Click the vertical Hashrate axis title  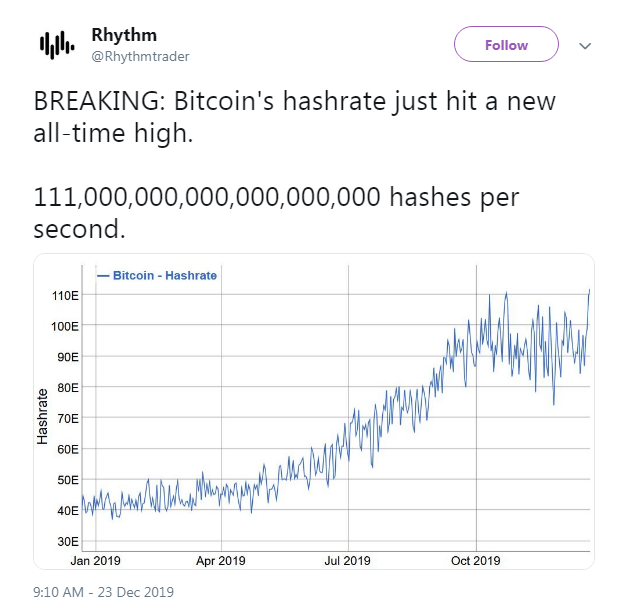(x=42, y=418)
